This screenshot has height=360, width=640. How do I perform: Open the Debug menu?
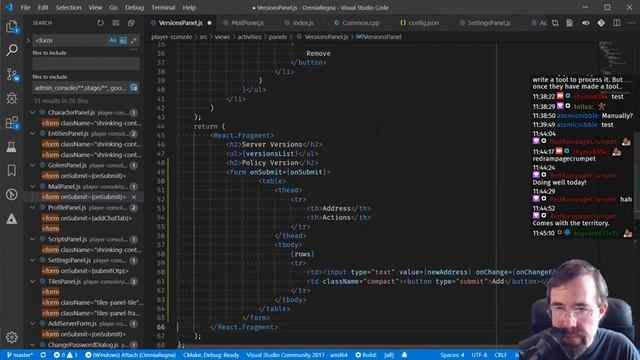coord(134,7)
